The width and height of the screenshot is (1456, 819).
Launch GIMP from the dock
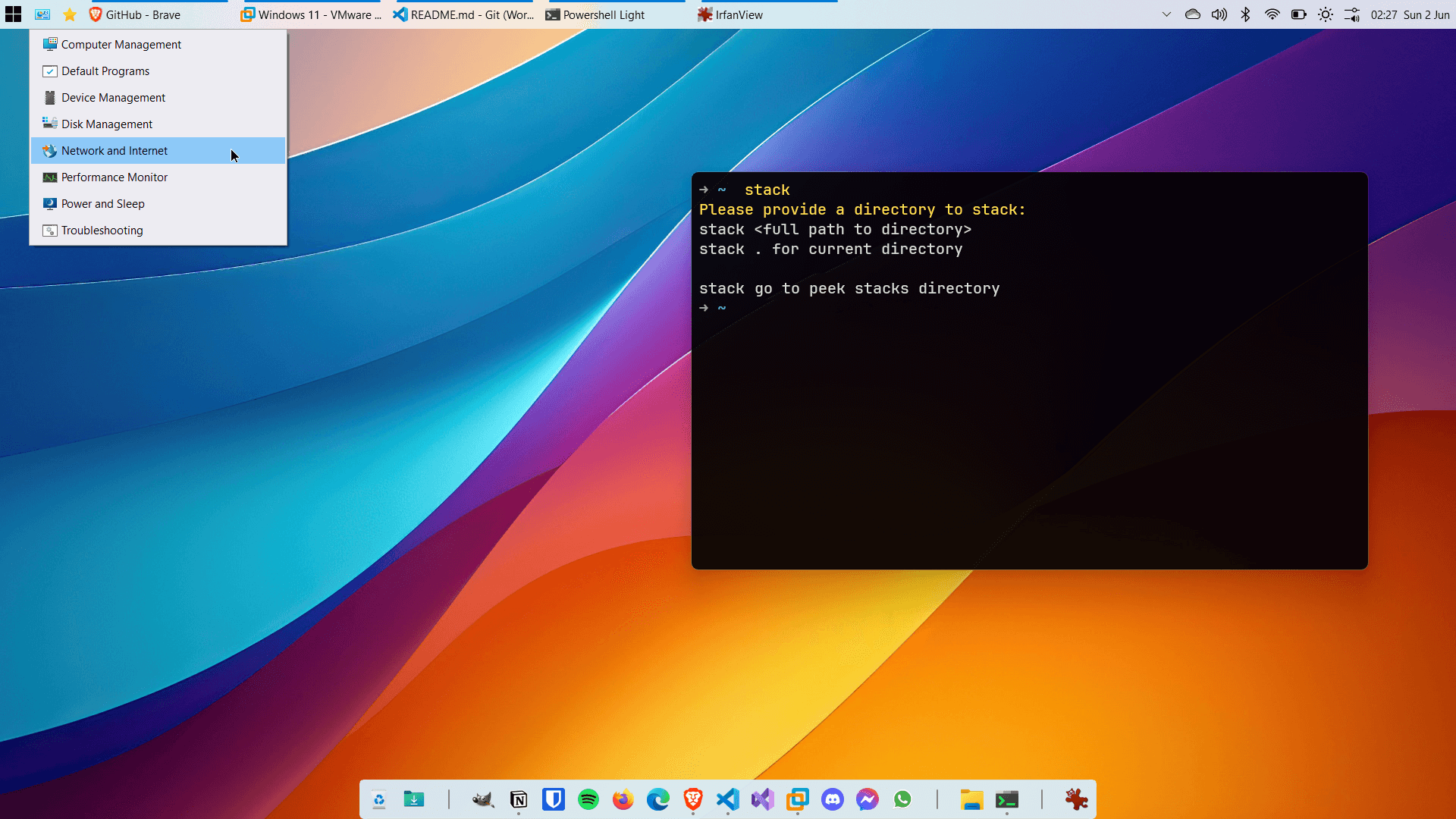click(483, 799)
